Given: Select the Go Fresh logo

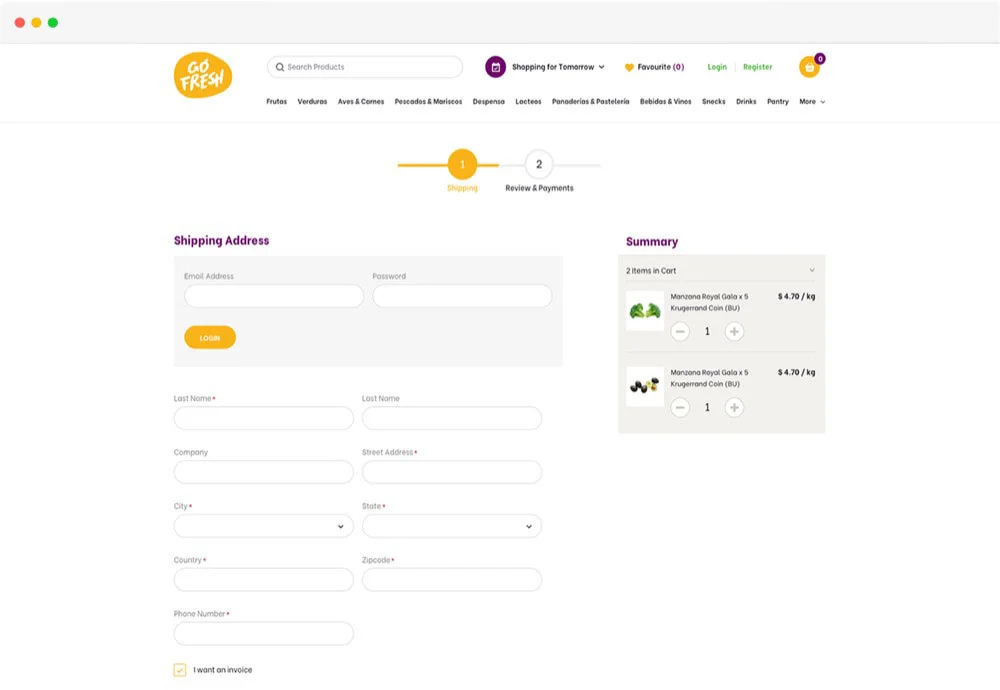Looking at the screenshot, I should pos(201,74).
